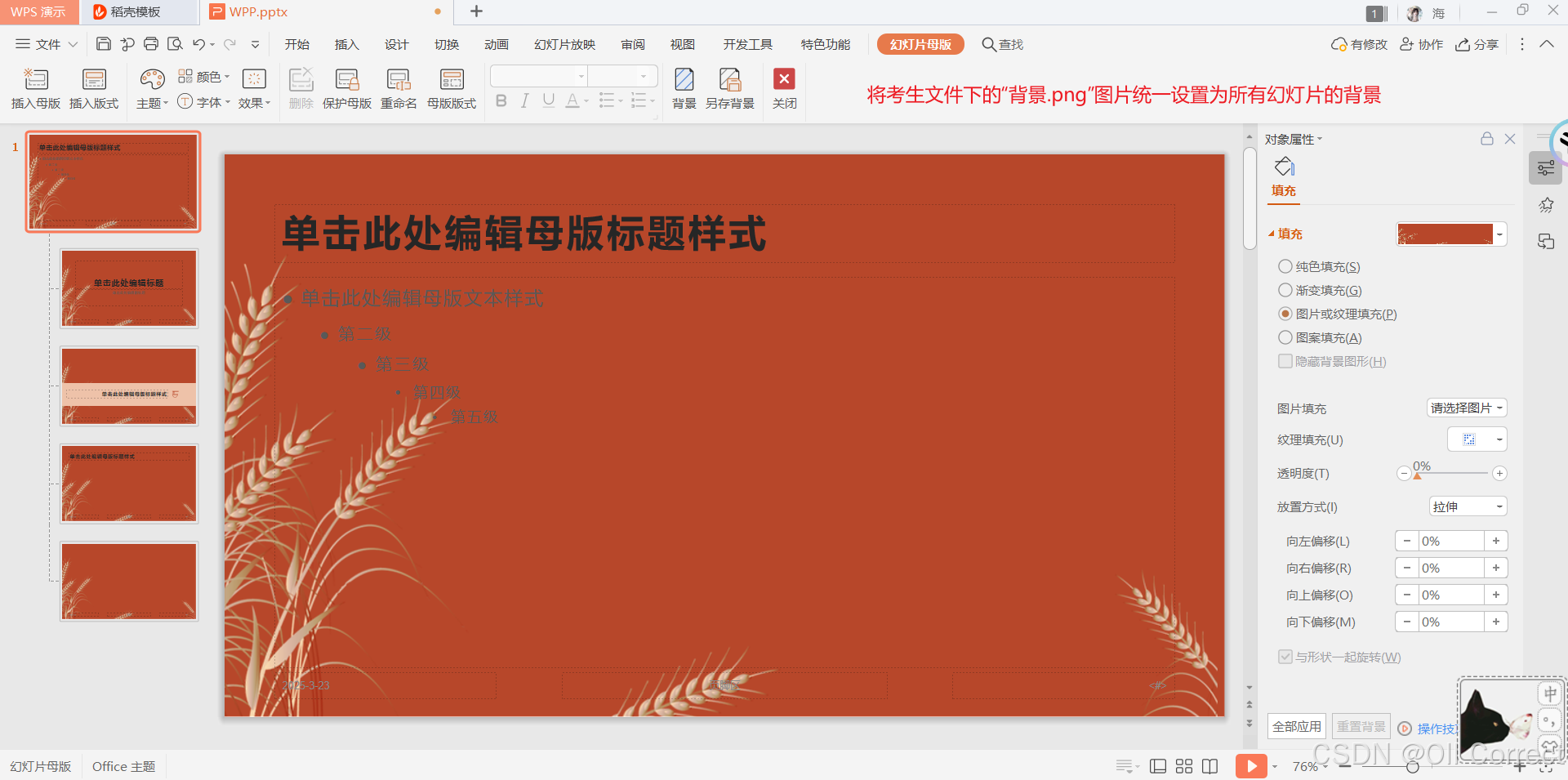Select the Slide Master (幻灯片母版) tab

tap(920, 44)
